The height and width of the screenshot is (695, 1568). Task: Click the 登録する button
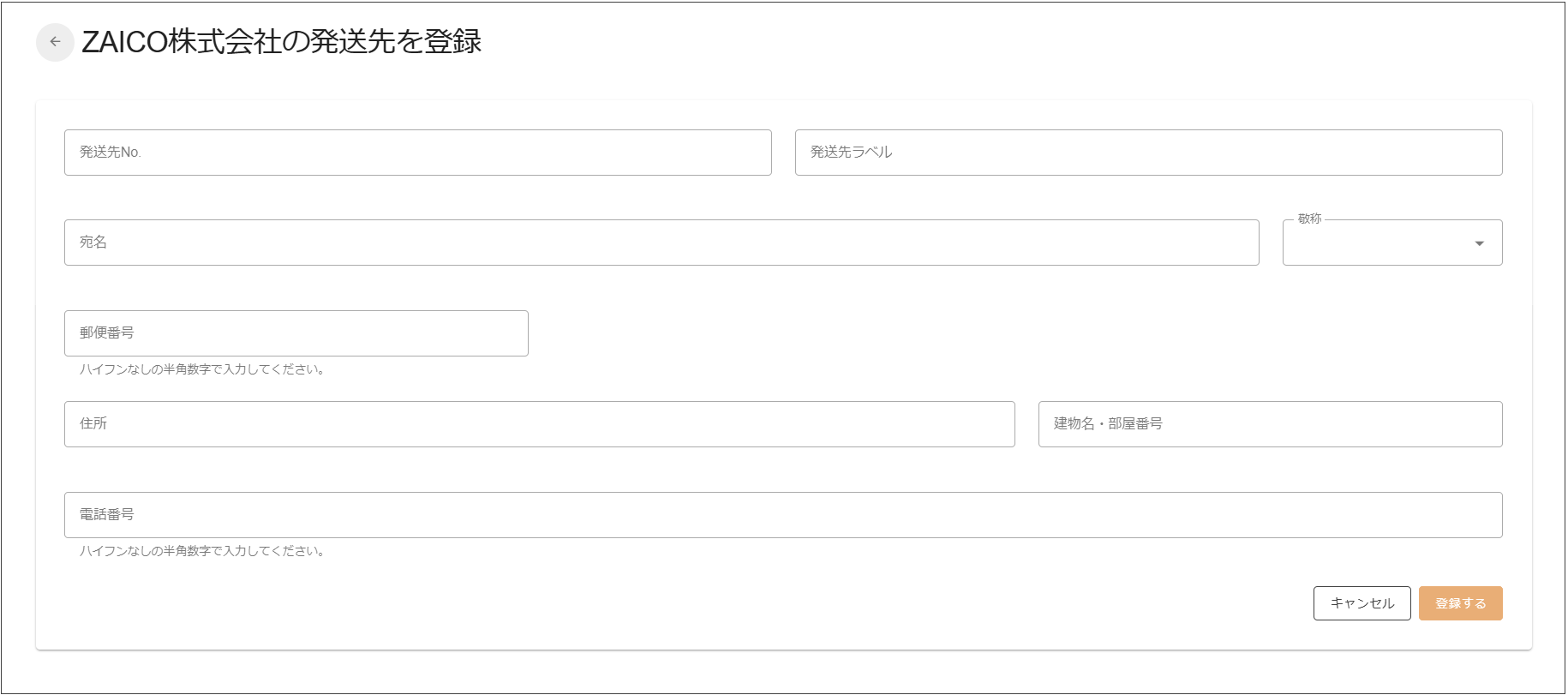click(1461, 603)
